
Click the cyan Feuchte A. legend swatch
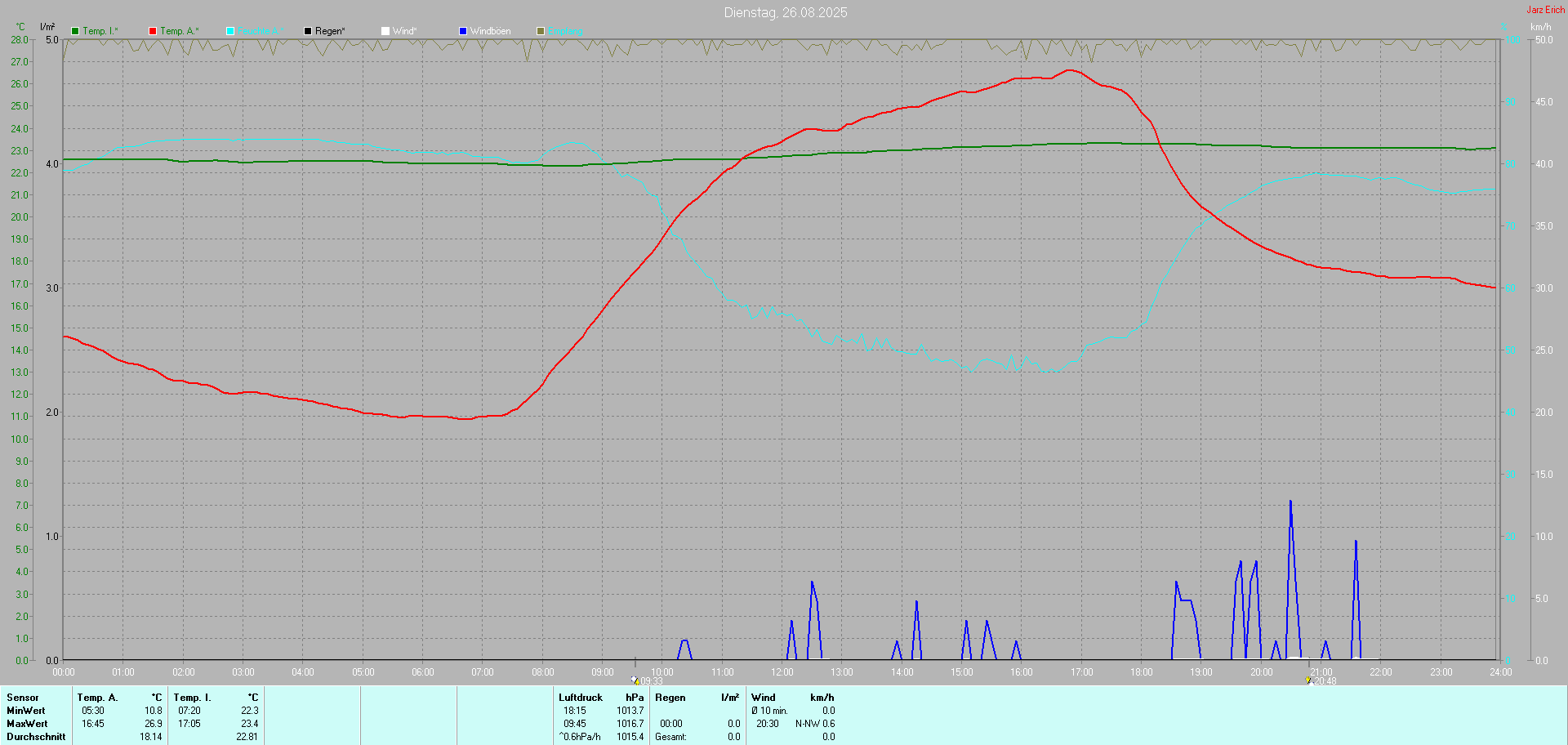click(x=230, y=31)
